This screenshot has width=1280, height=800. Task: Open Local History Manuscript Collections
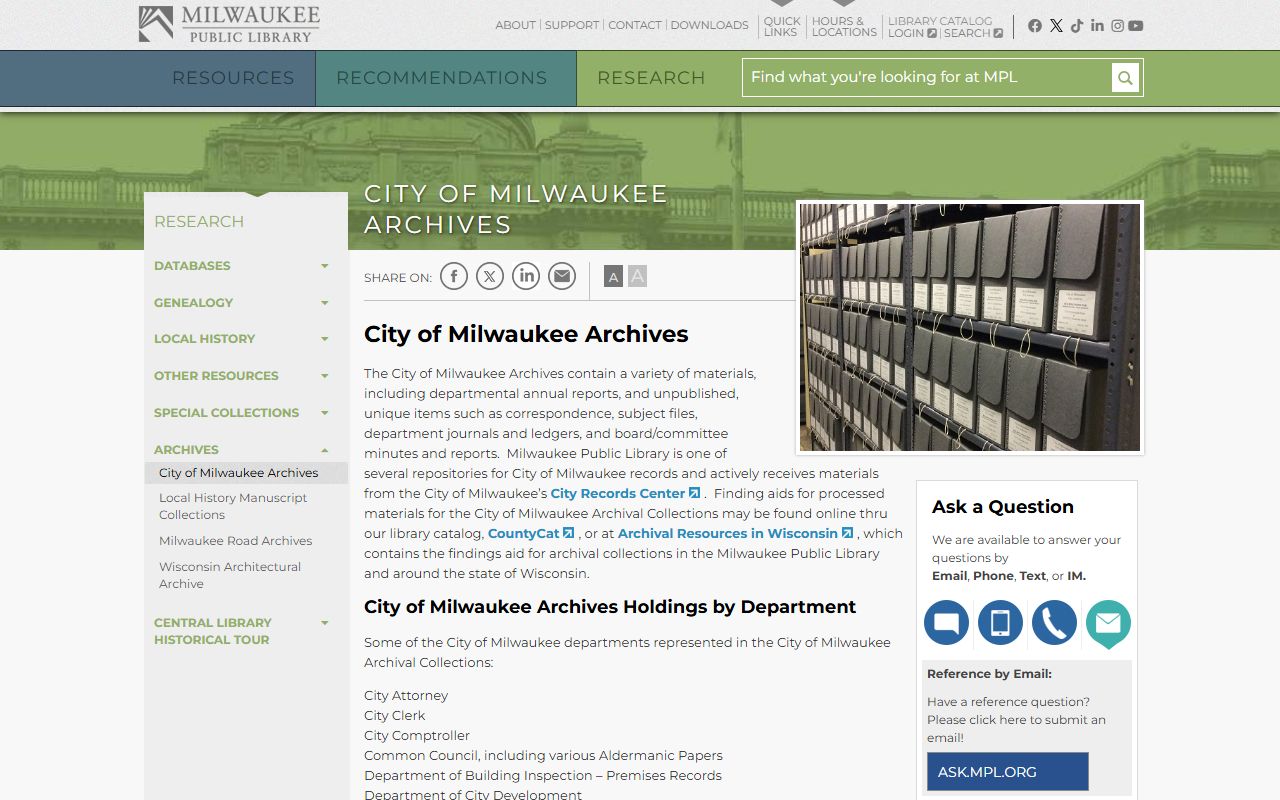[x=233, y=506]
